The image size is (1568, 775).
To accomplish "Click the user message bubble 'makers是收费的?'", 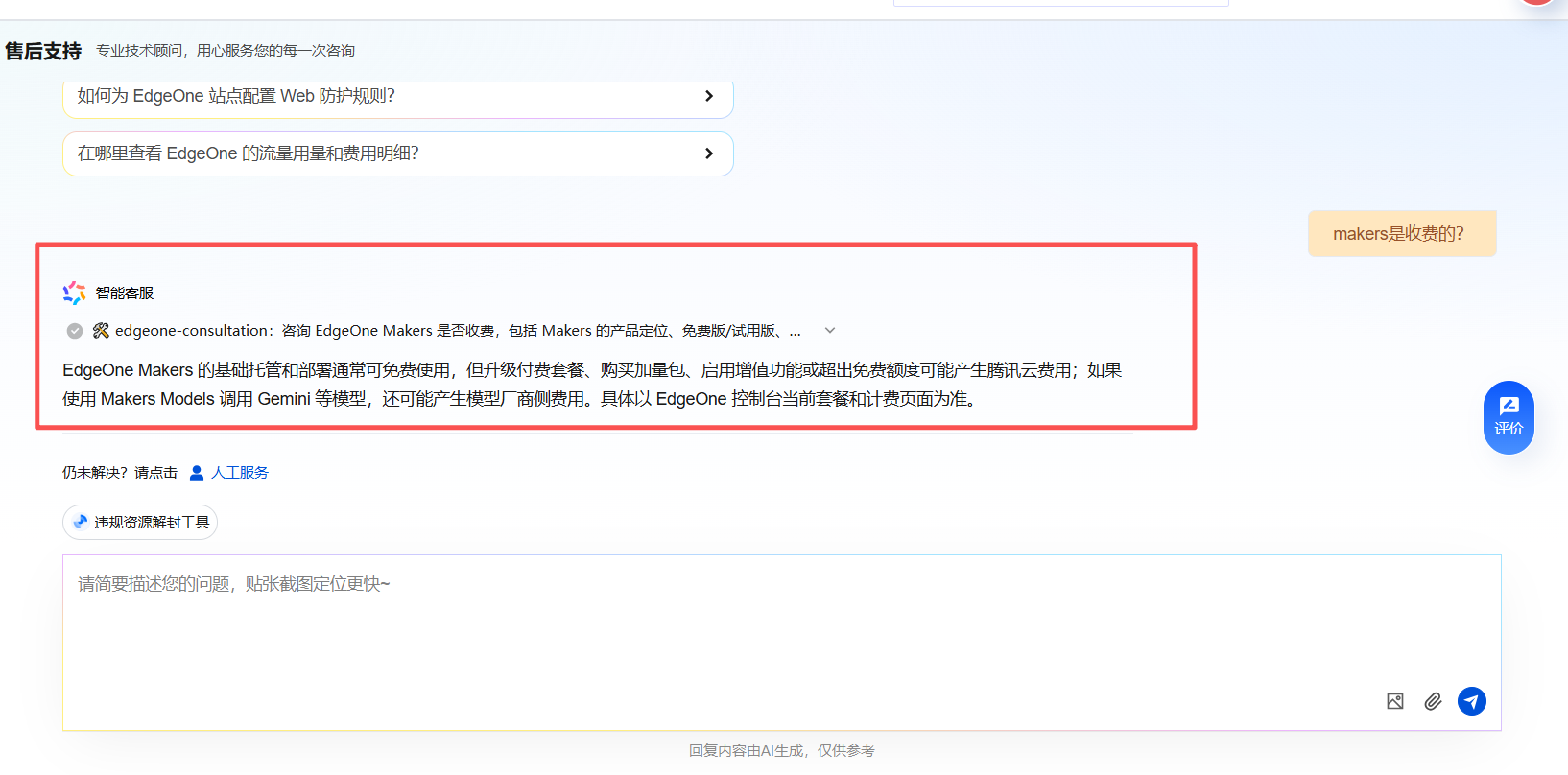I will pos(1402,234).
